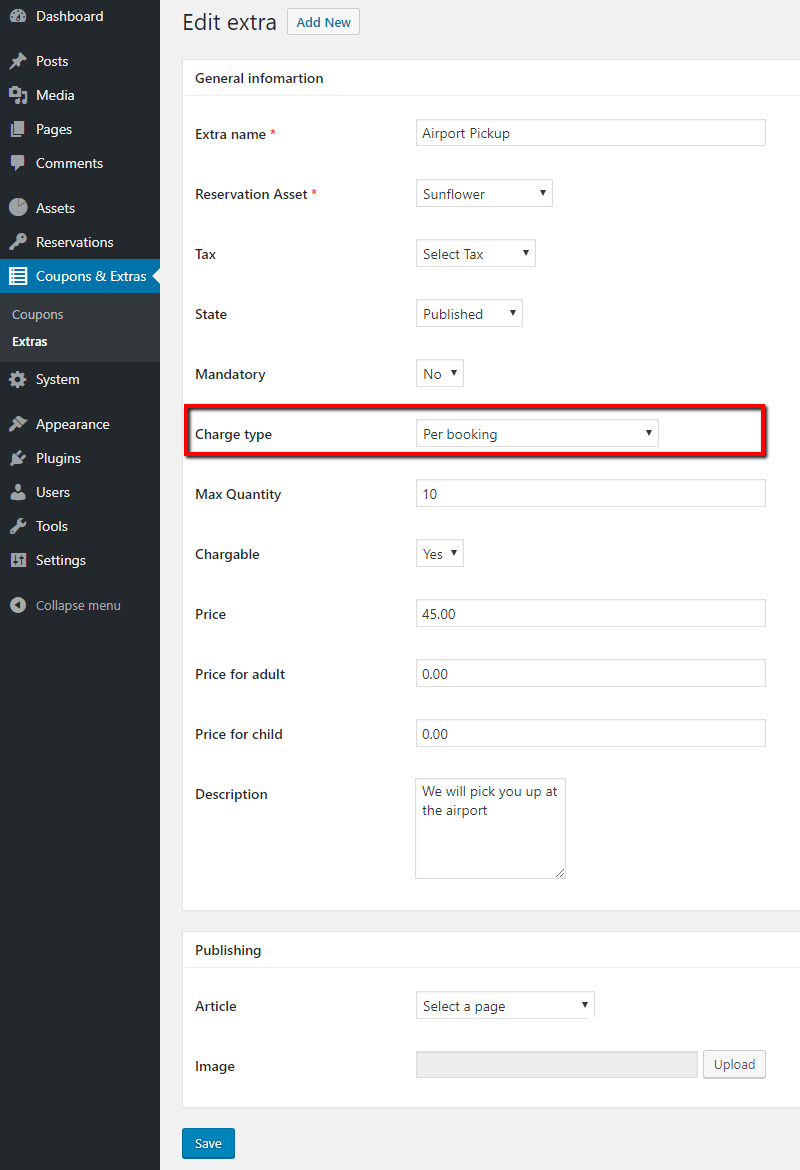Click the Pages icon in sidebar
This screenshot has width=800, height=1170.
pyautogui.click(x=19, y=129)
